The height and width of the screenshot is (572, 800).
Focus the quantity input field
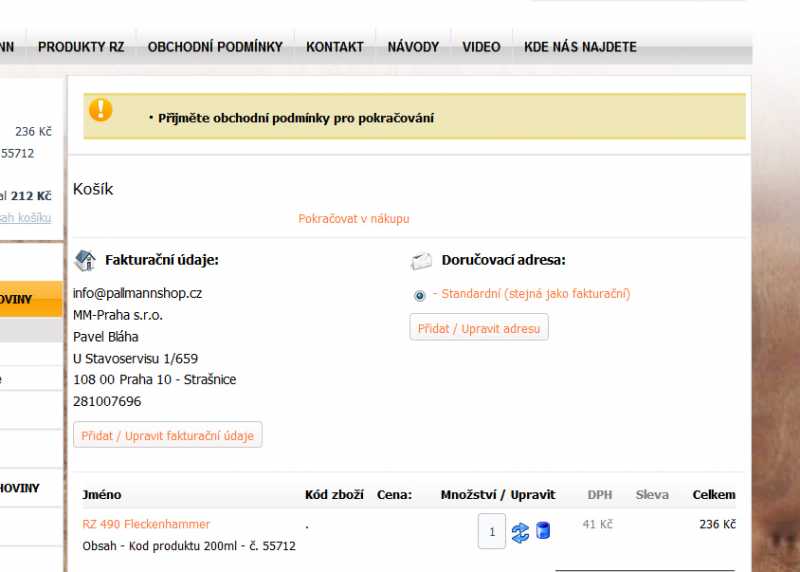(491, 531)
